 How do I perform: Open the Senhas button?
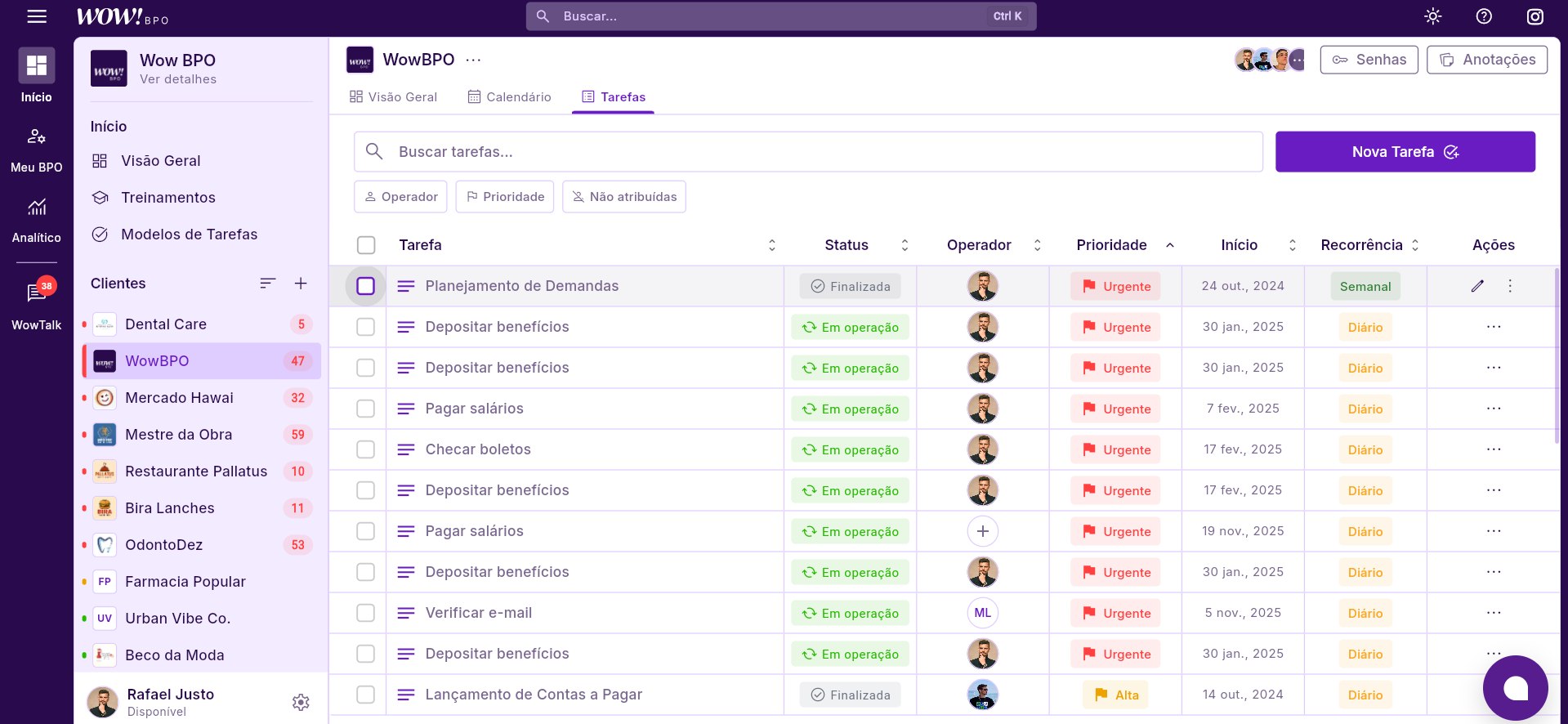(x=1369, y=60)
